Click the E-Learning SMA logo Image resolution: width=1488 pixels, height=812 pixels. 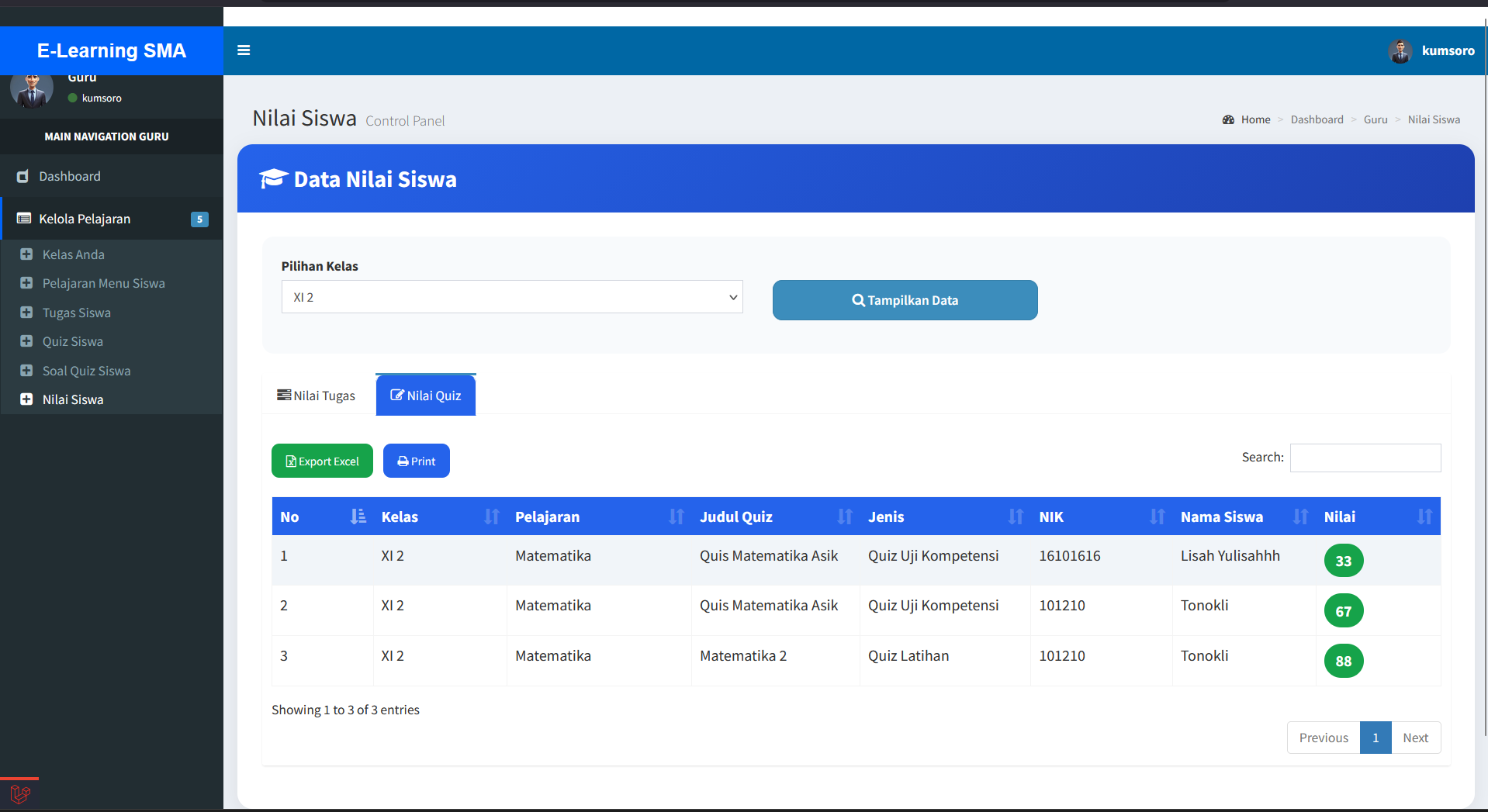112,50
